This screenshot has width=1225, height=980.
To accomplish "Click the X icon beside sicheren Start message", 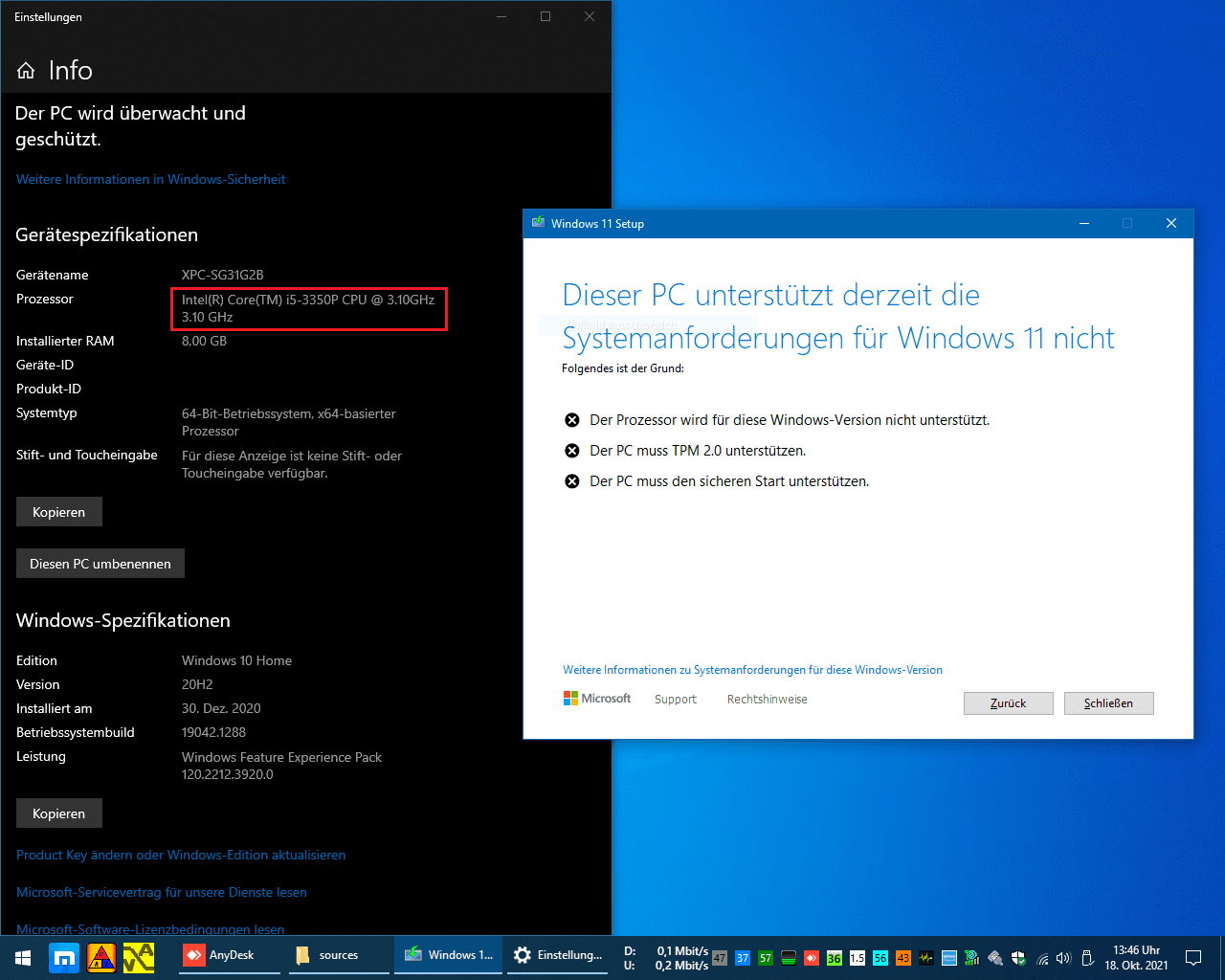I will tap(572, 481).
